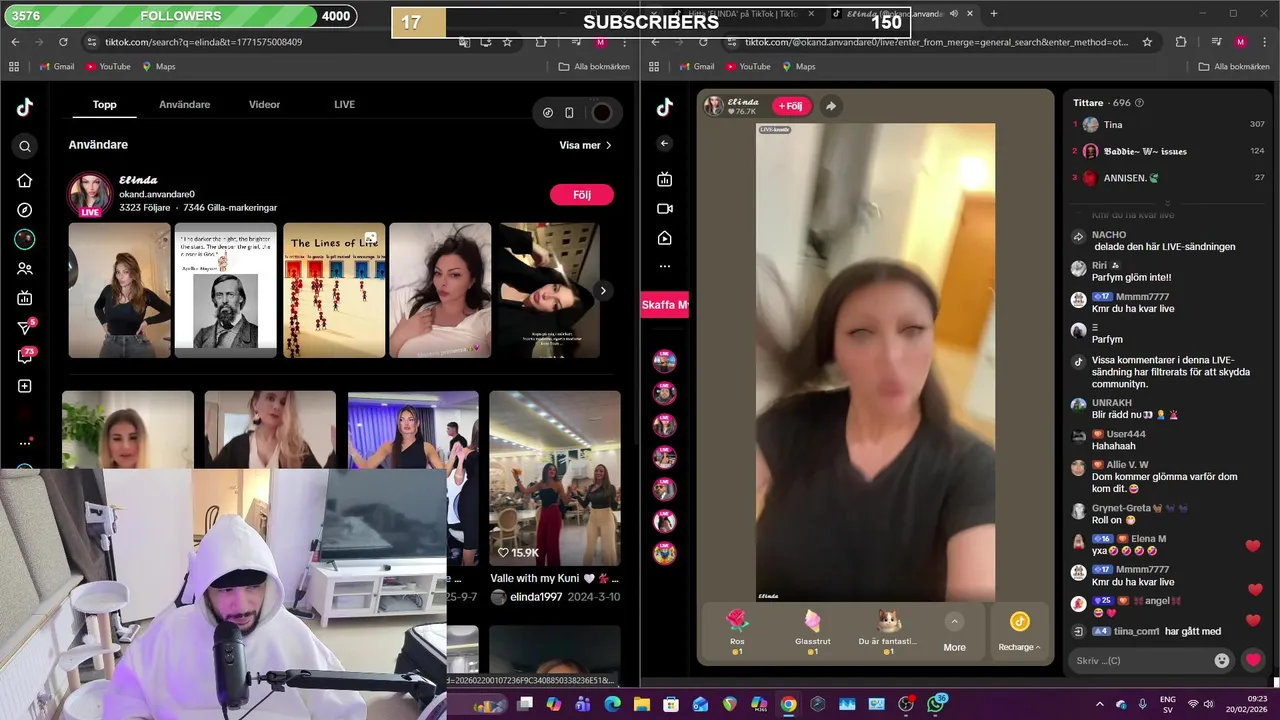Click Gmail bookmark in left browser window
Image resolution: width=1280 pixels, height=720 pixels.
click(57, 66)
